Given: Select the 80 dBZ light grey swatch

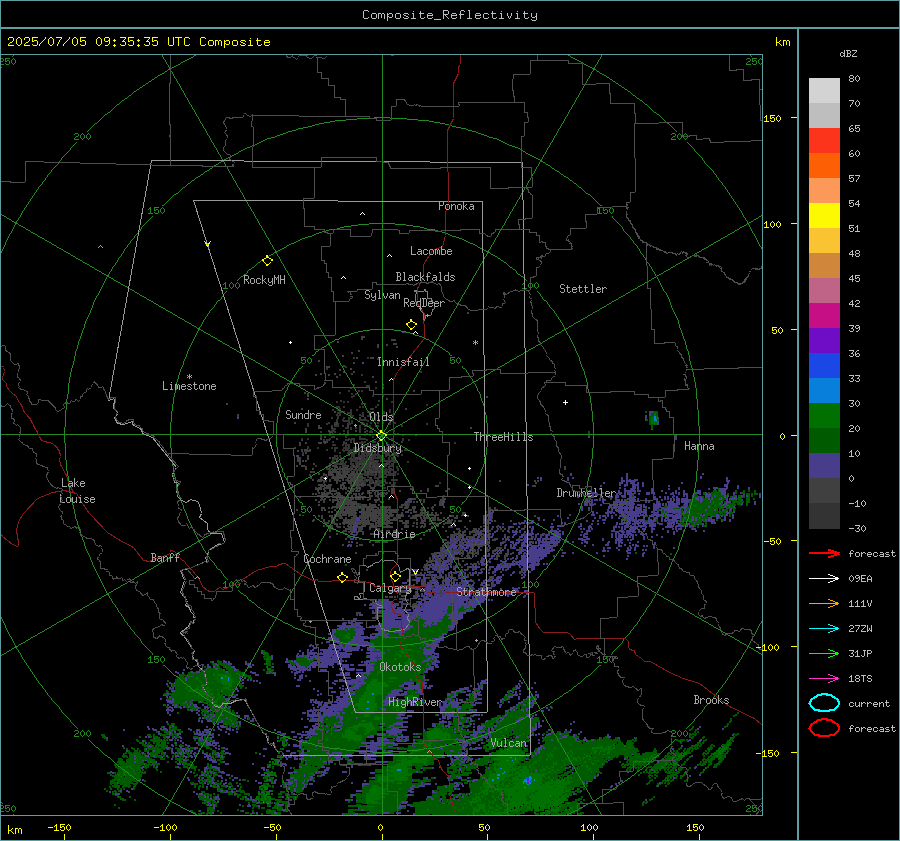Looking at the screenshot, I should pos(824,90).
